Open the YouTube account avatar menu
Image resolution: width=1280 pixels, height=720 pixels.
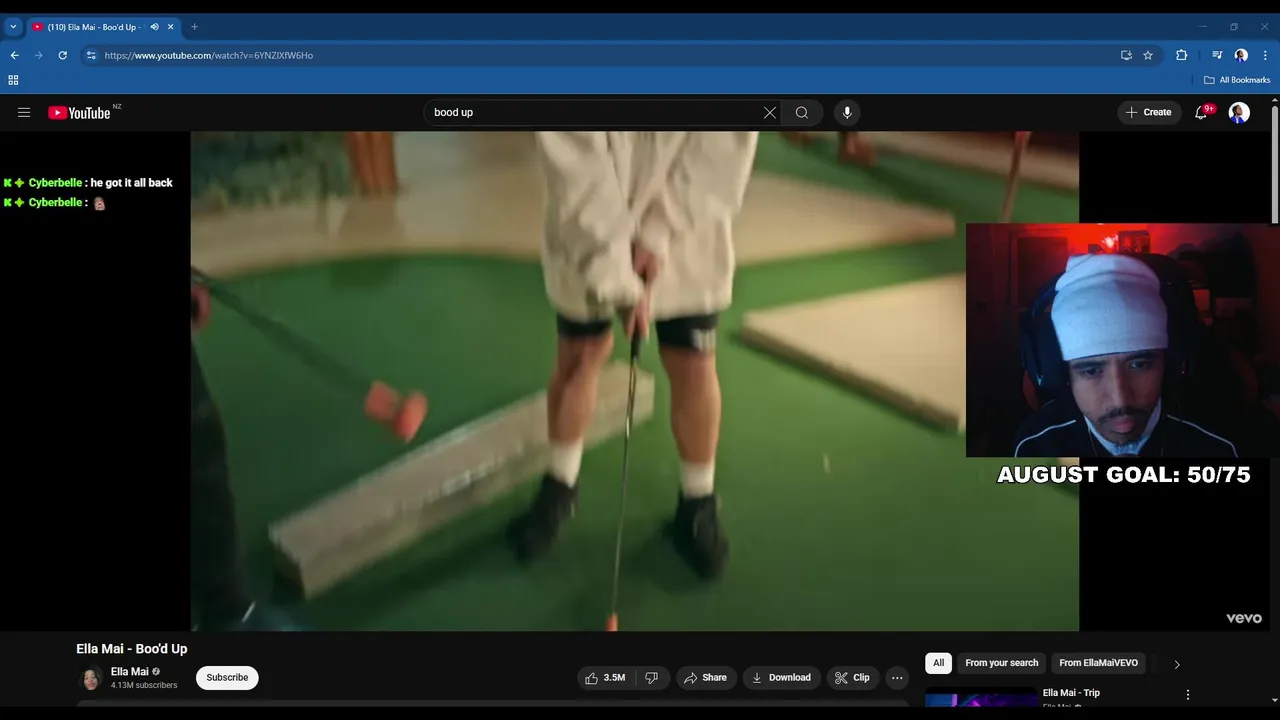pyautogui.click(x=1239, y=113)
